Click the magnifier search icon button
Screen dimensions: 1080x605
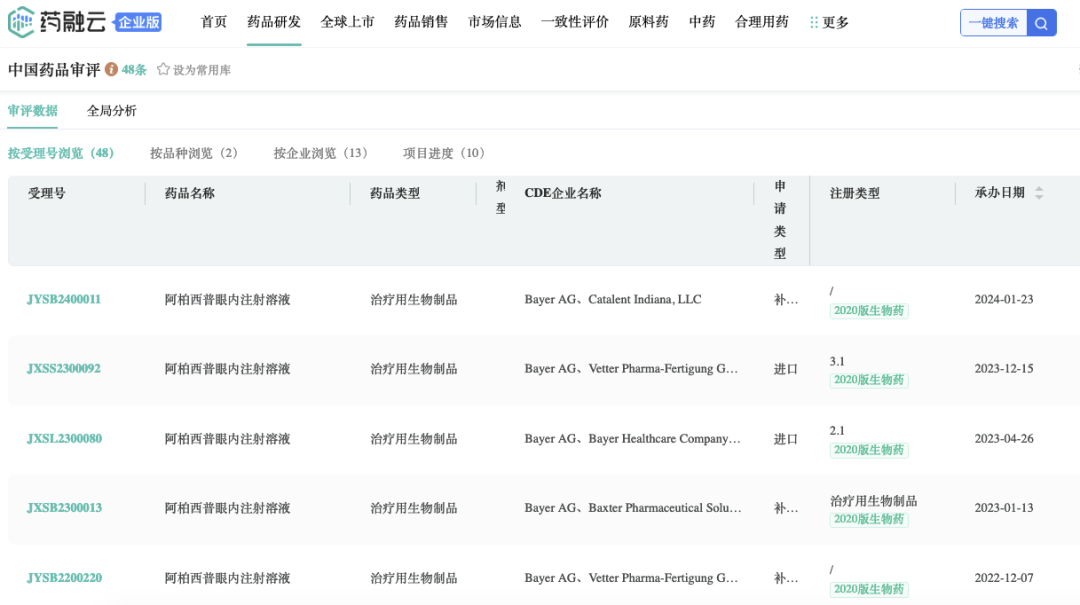1041,23
